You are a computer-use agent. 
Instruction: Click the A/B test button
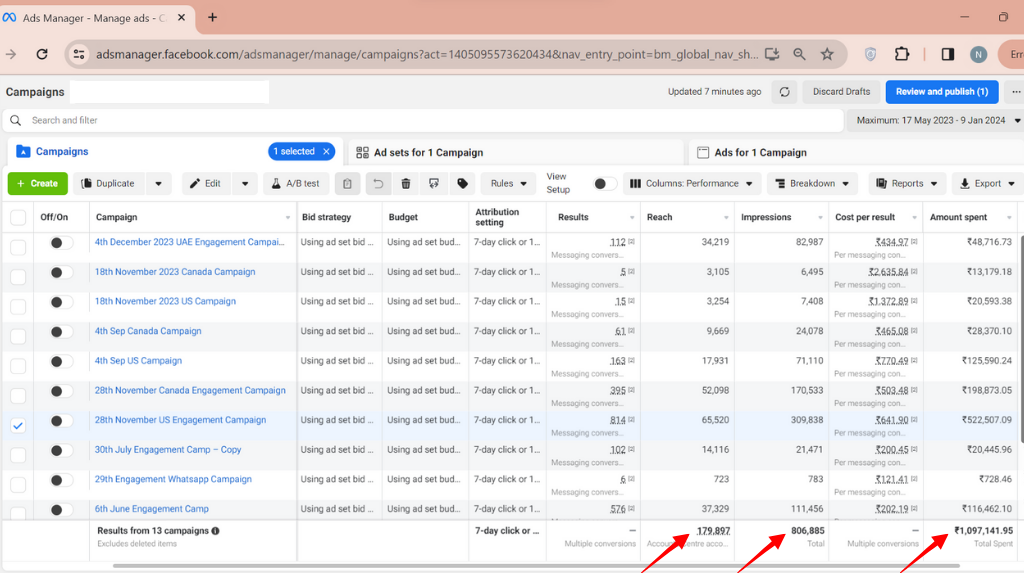coord(296,184)
